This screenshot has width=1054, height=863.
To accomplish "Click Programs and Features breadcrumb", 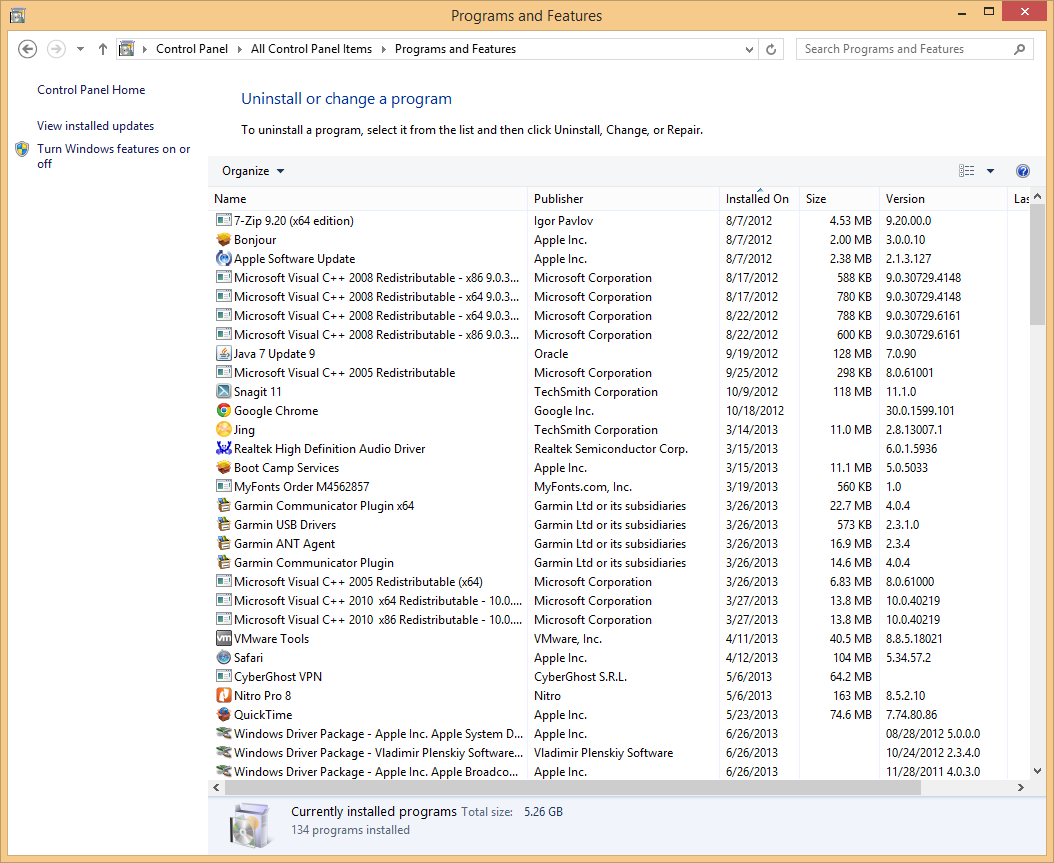I will click(x=455, y=49).
